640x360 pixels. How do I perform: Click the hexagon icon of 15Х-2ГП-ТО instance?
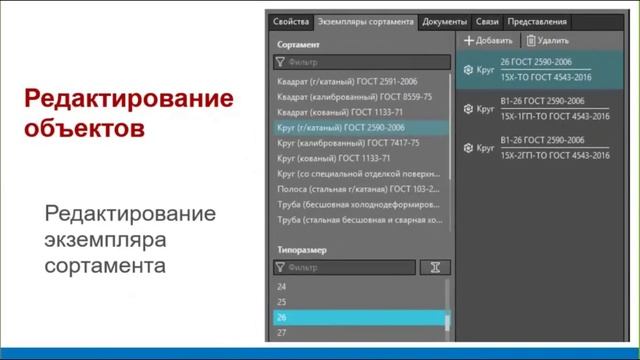[x=468, y=148]
